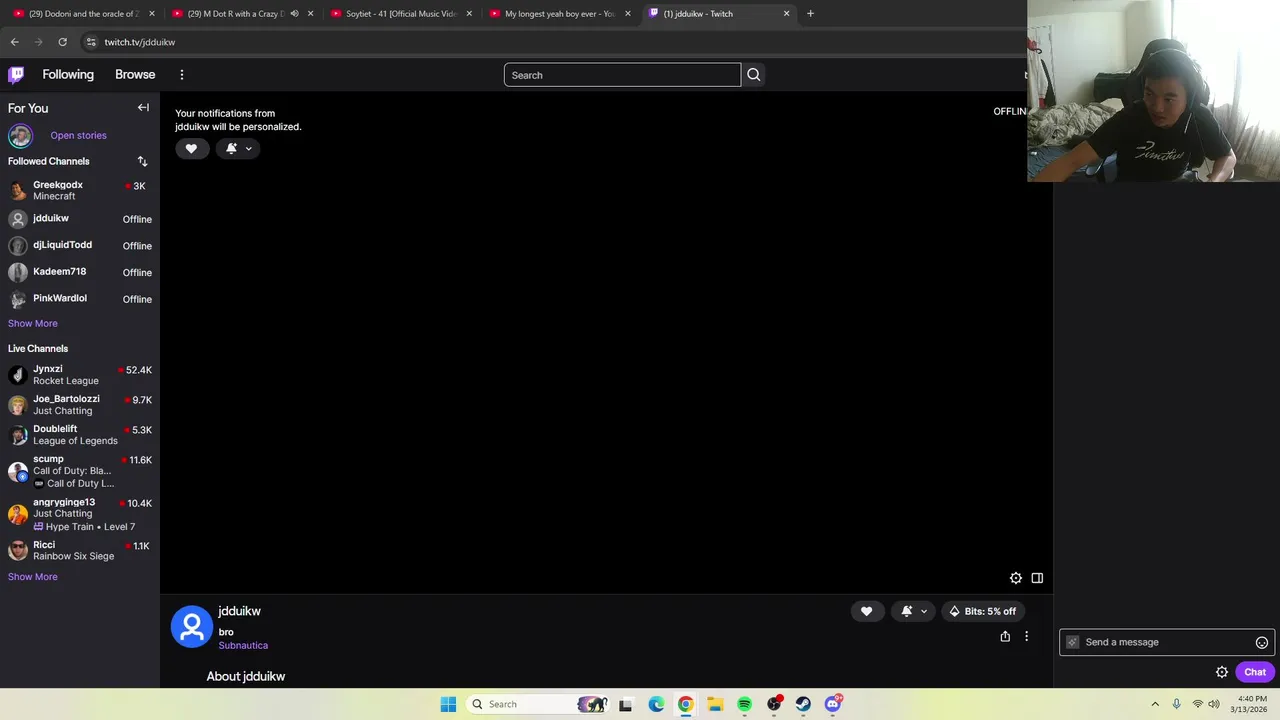Image resolution: width=1280 pixels, height=720 pixels.
Task: Click the search magnifier button
Action: 753,75
